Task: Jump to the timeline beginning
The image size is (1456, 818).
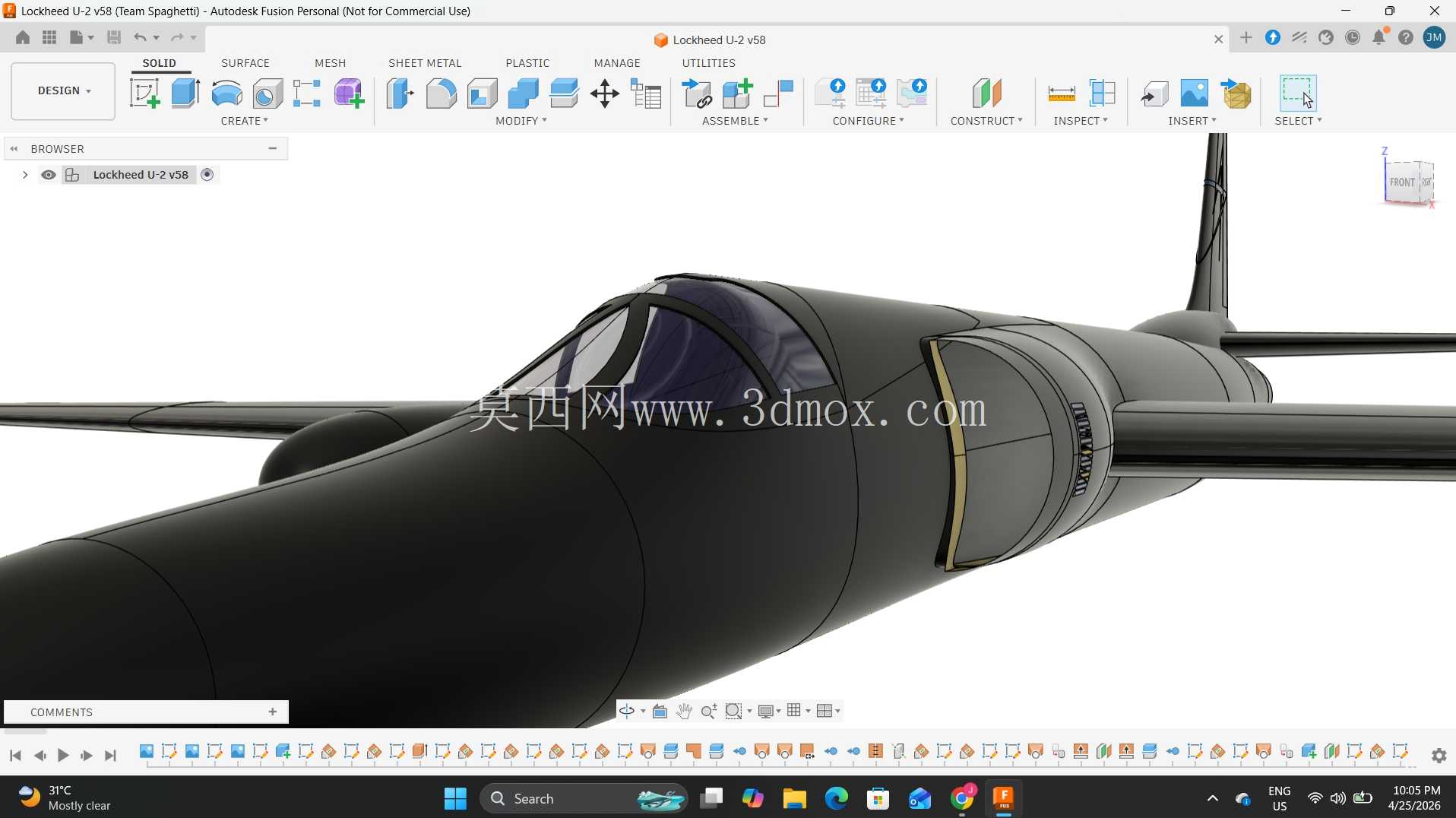Action: click(15, 755)
